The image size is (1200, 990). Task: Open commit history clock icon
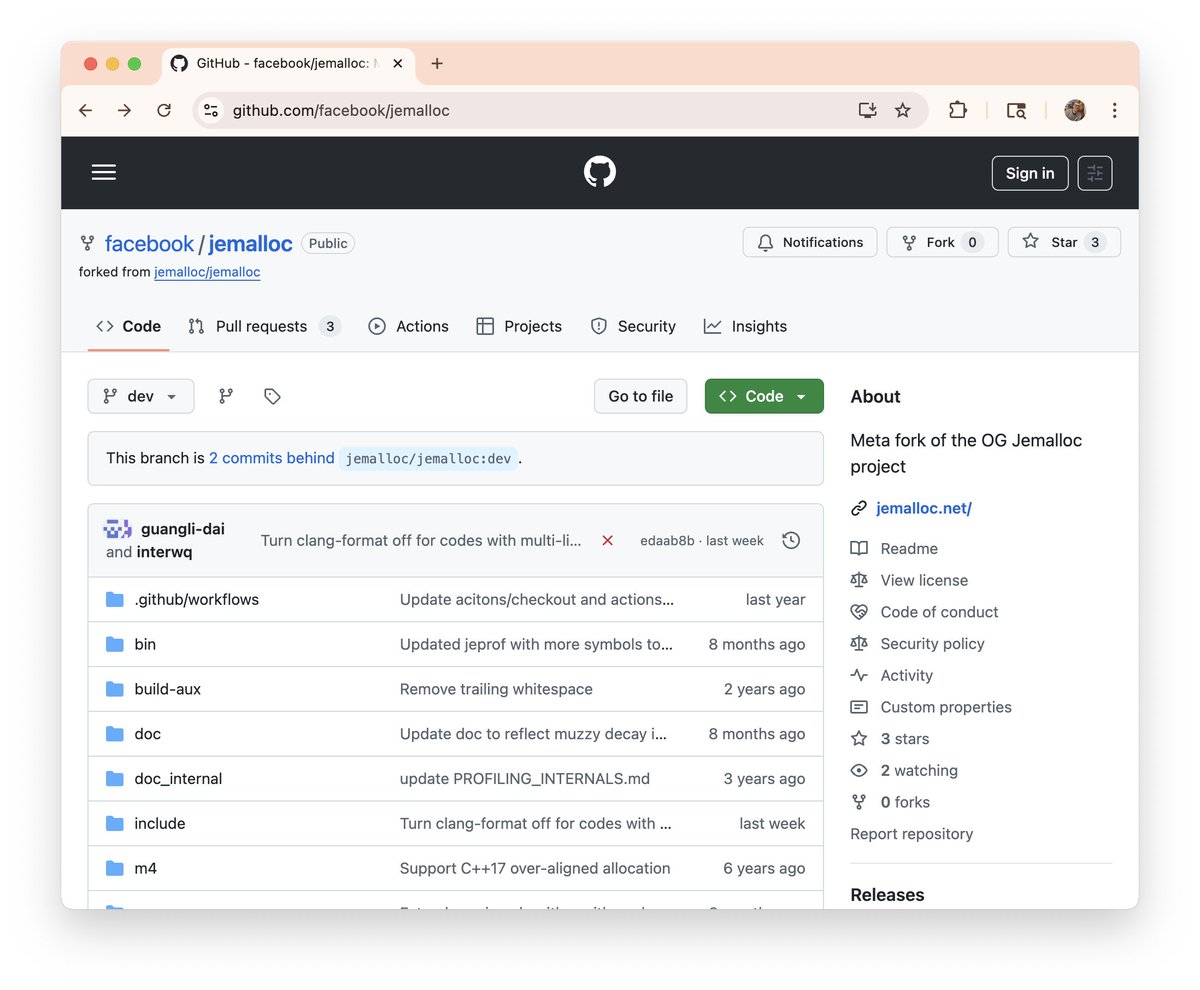click(x=791, y=540)
